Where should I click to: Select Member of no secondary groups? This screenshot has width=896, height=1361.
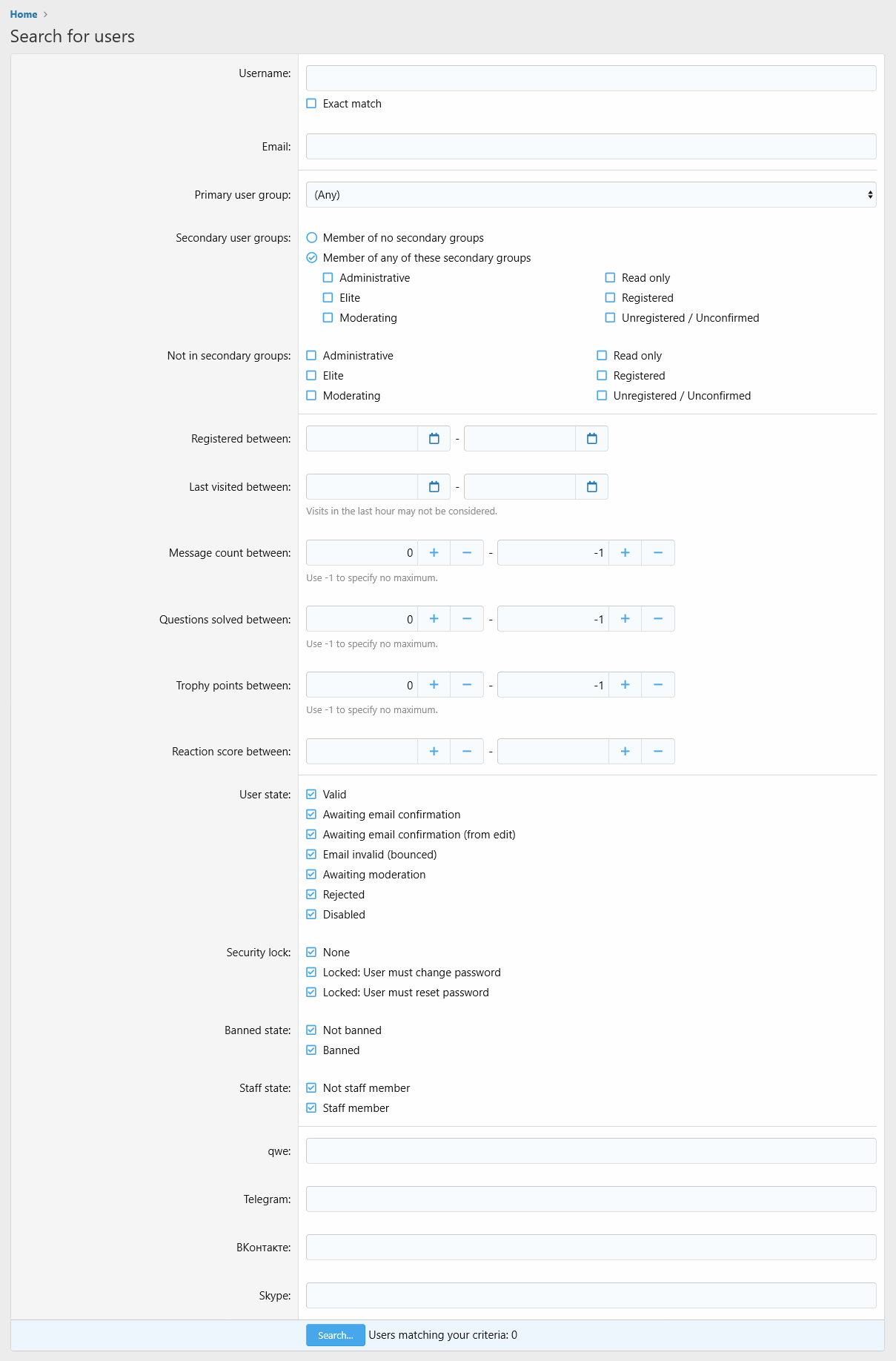(312, 238)
